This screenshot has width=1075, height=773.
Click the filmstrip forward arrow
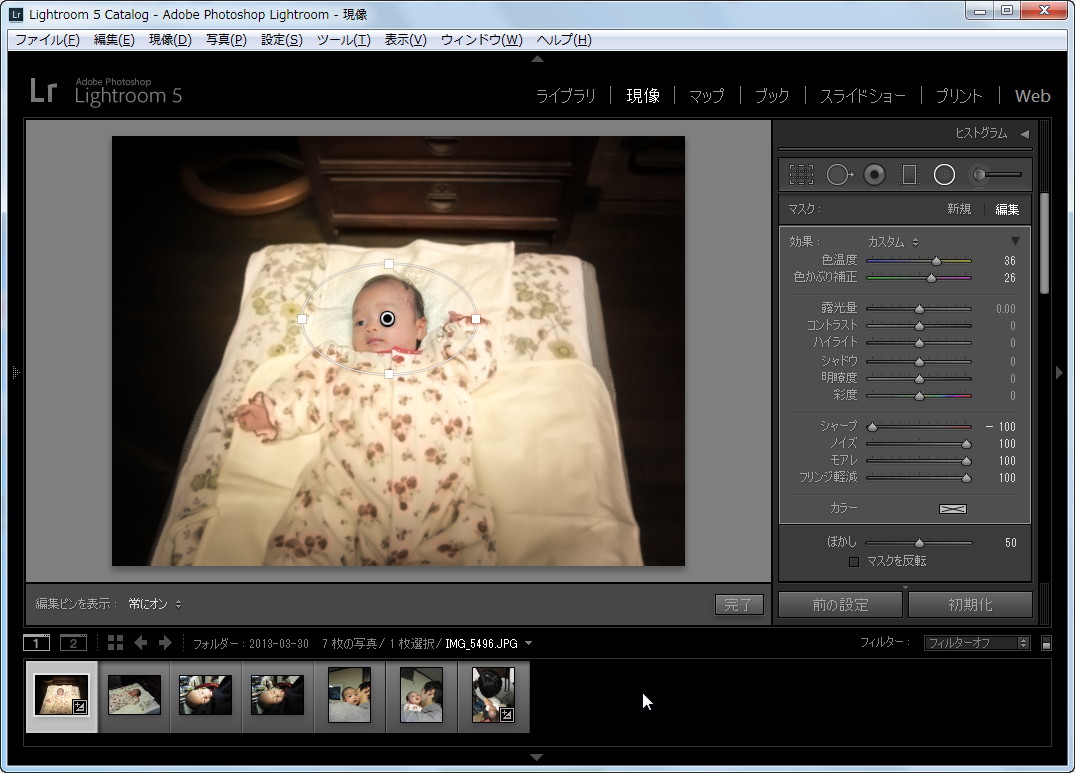click(x=166, y=643)
